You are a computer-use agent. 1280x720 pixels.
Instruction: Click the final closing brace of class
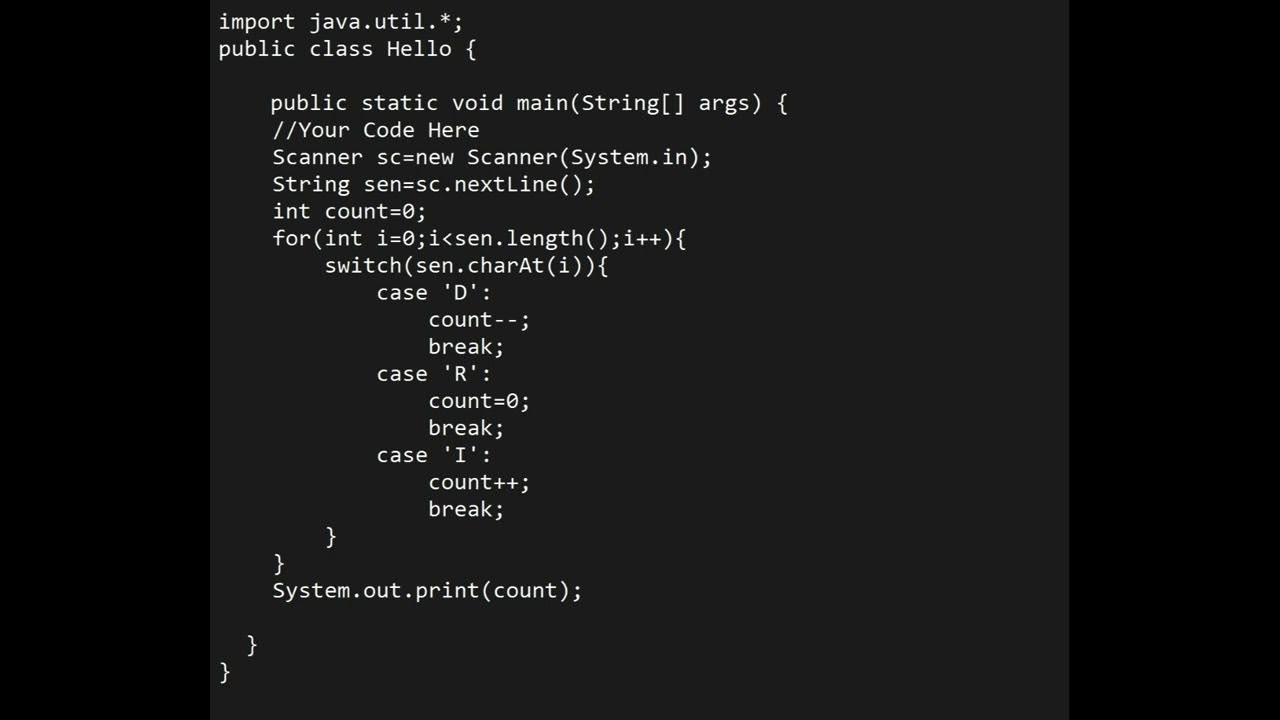225,672
